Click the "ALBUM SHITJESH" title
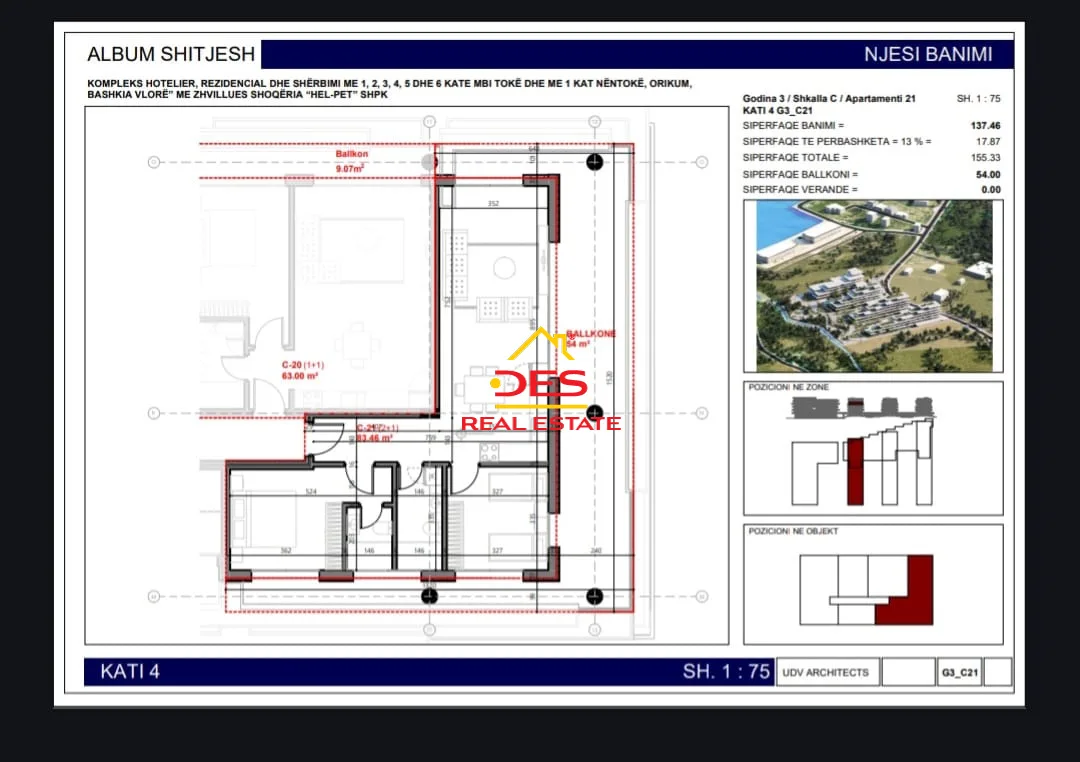Image resolution: width=1080 pixels, height=762 pixels. click(171, 54)
